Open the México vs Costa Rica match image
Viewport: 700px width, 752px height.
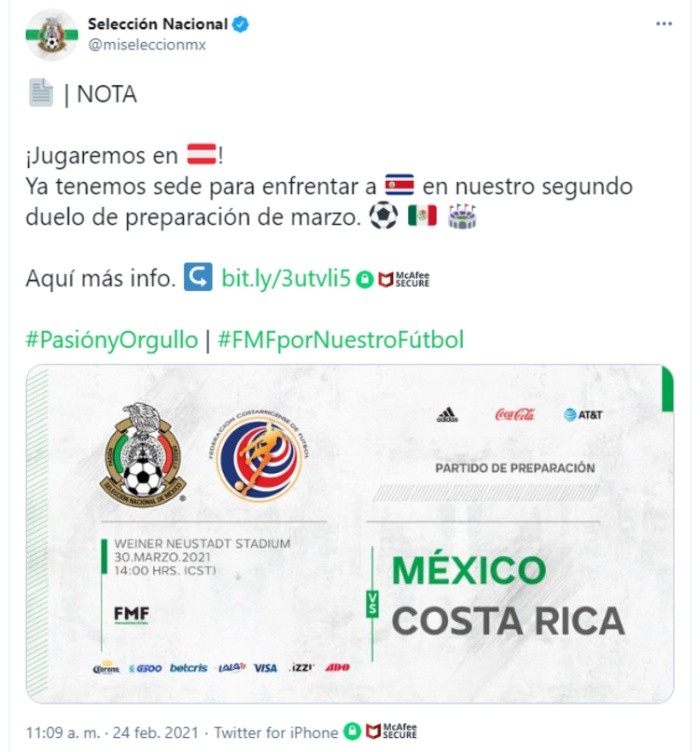click(350, 534)
